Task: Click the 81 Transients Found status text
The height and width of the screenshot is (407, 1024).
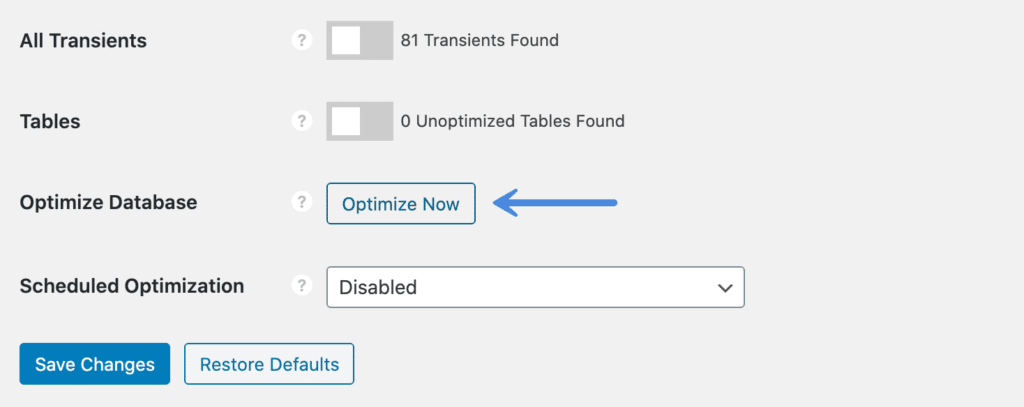Action: click(479, 41)
